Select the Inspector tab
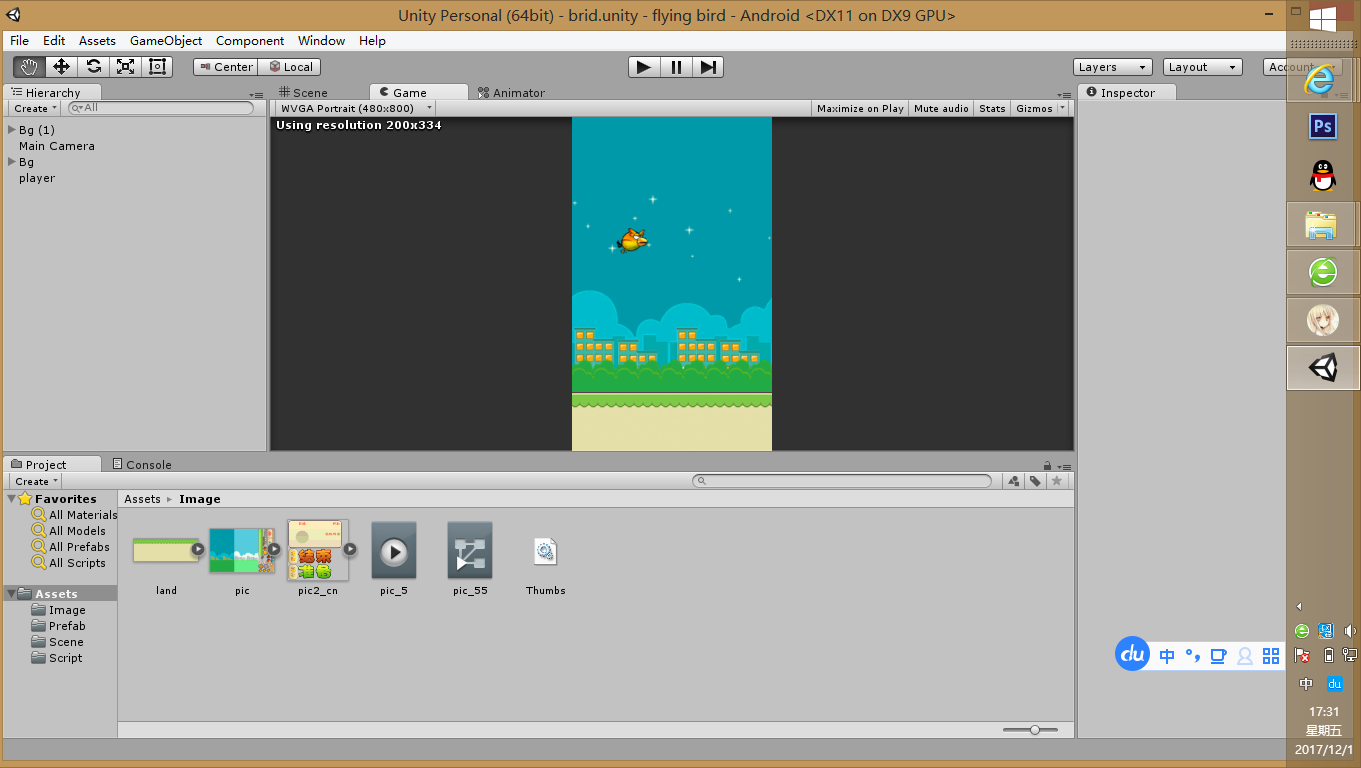 click(x=1127, y=93)
